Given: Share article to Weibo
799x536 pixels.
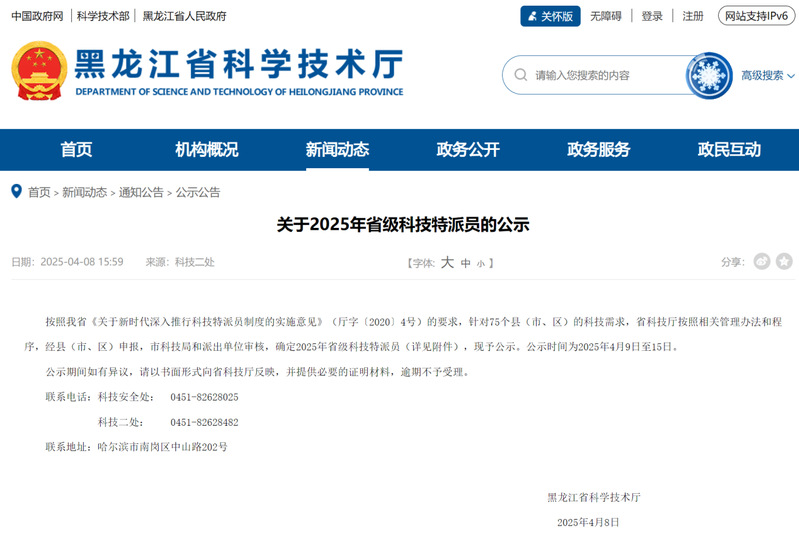Looking at the screenshot, I should [x=762, y=261].
